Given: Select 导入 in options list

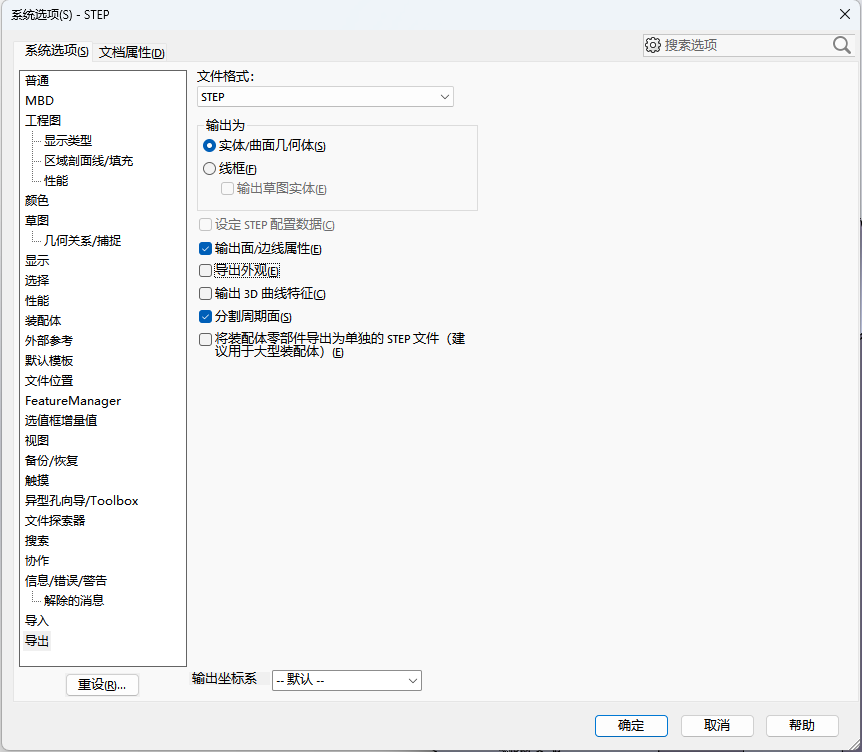Looking at the screenshot, I should pos(37,621).
